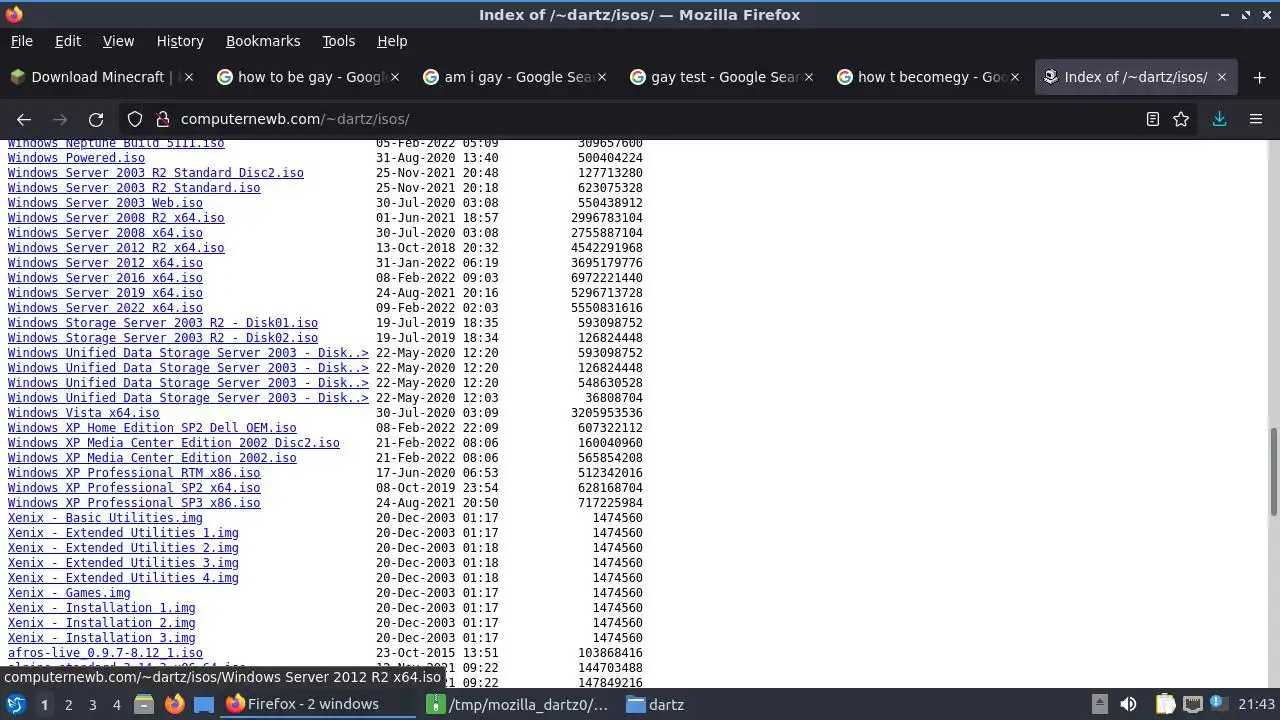The width and height of the screenshot is (1280, 720).
Task: Reload the page with the refresh icon
Action: click(x=96, y=119)
